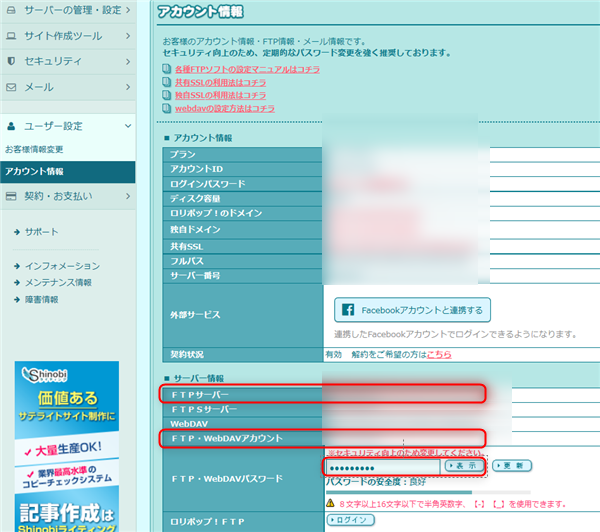Open the 共有SSLの利用法はコチラ link
The image size is (600, 532).
click(x=219, y=82)
